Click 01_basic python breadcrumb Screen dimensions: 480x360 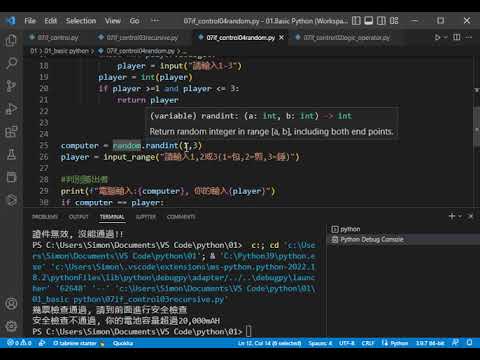tap(67, 51)
